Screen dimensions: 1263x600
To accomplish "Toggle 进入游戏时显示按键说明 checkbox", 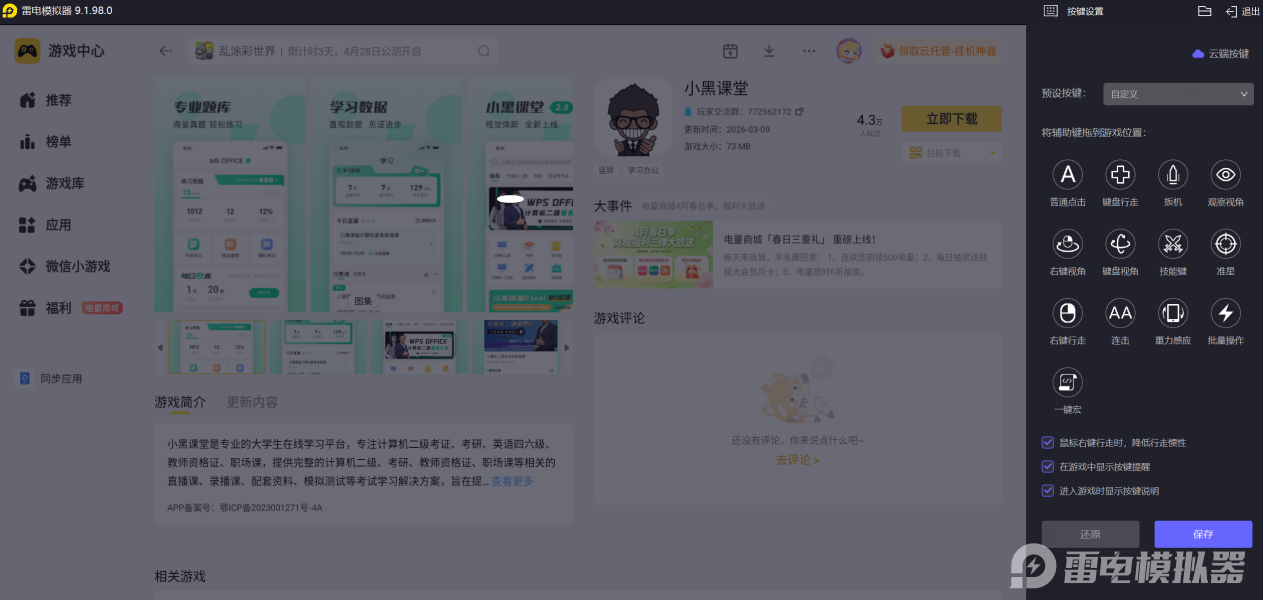I will pos(1047,491).
